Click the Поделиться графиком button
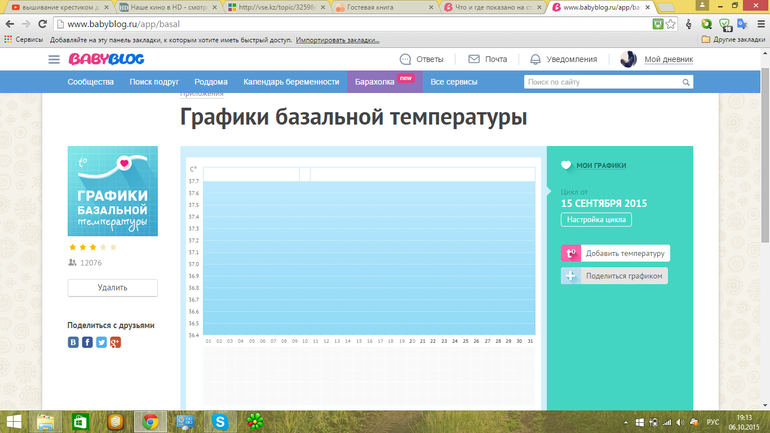 614,276
